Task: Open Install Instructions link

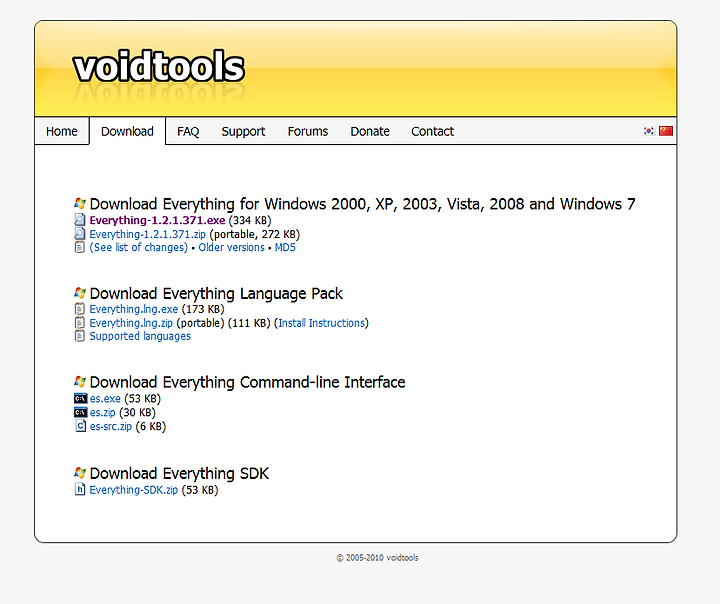Action: point(321,323)
